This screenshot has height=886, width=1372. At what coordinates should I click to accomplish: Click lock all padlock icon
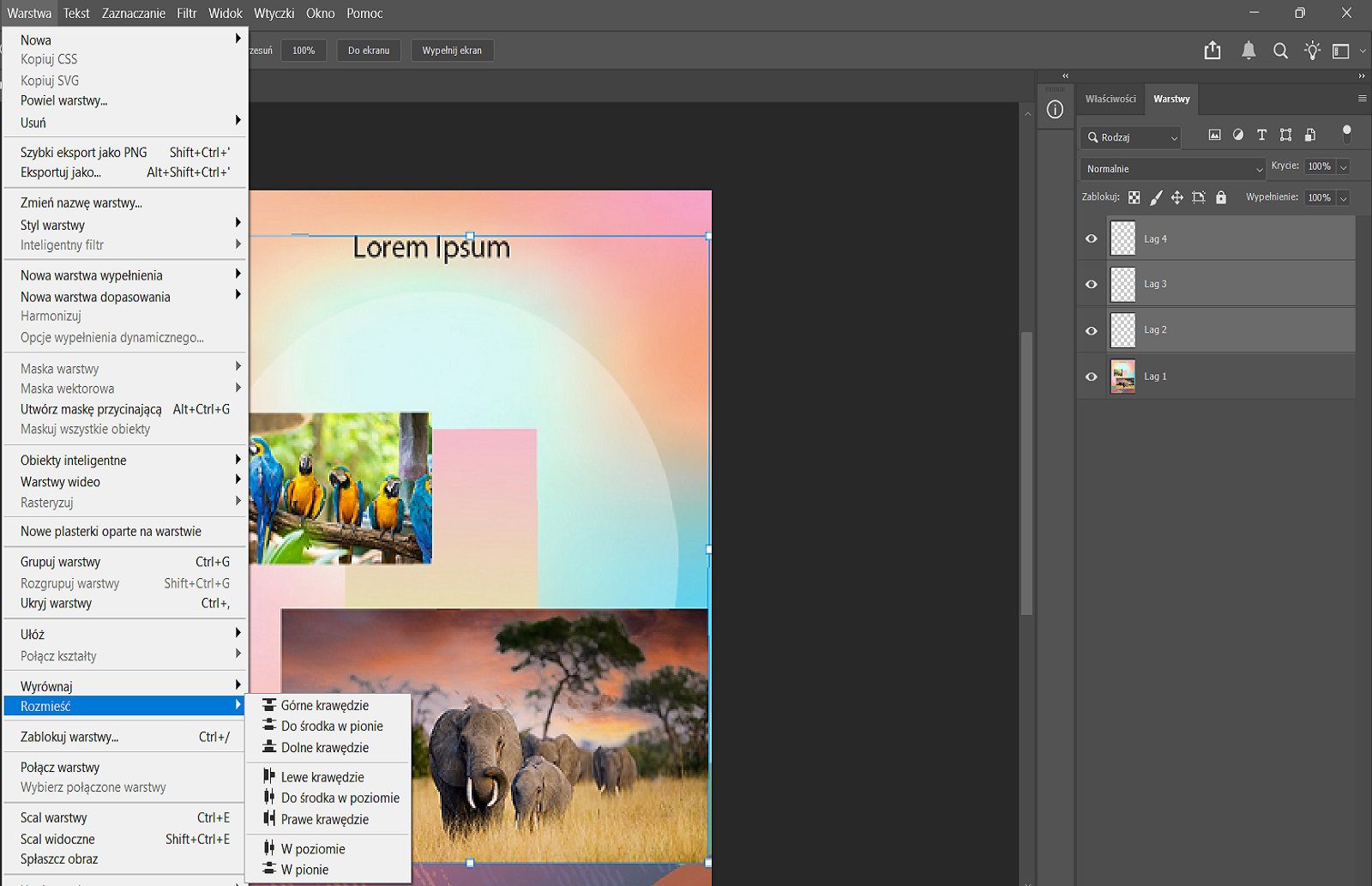tap(1221, 197)
